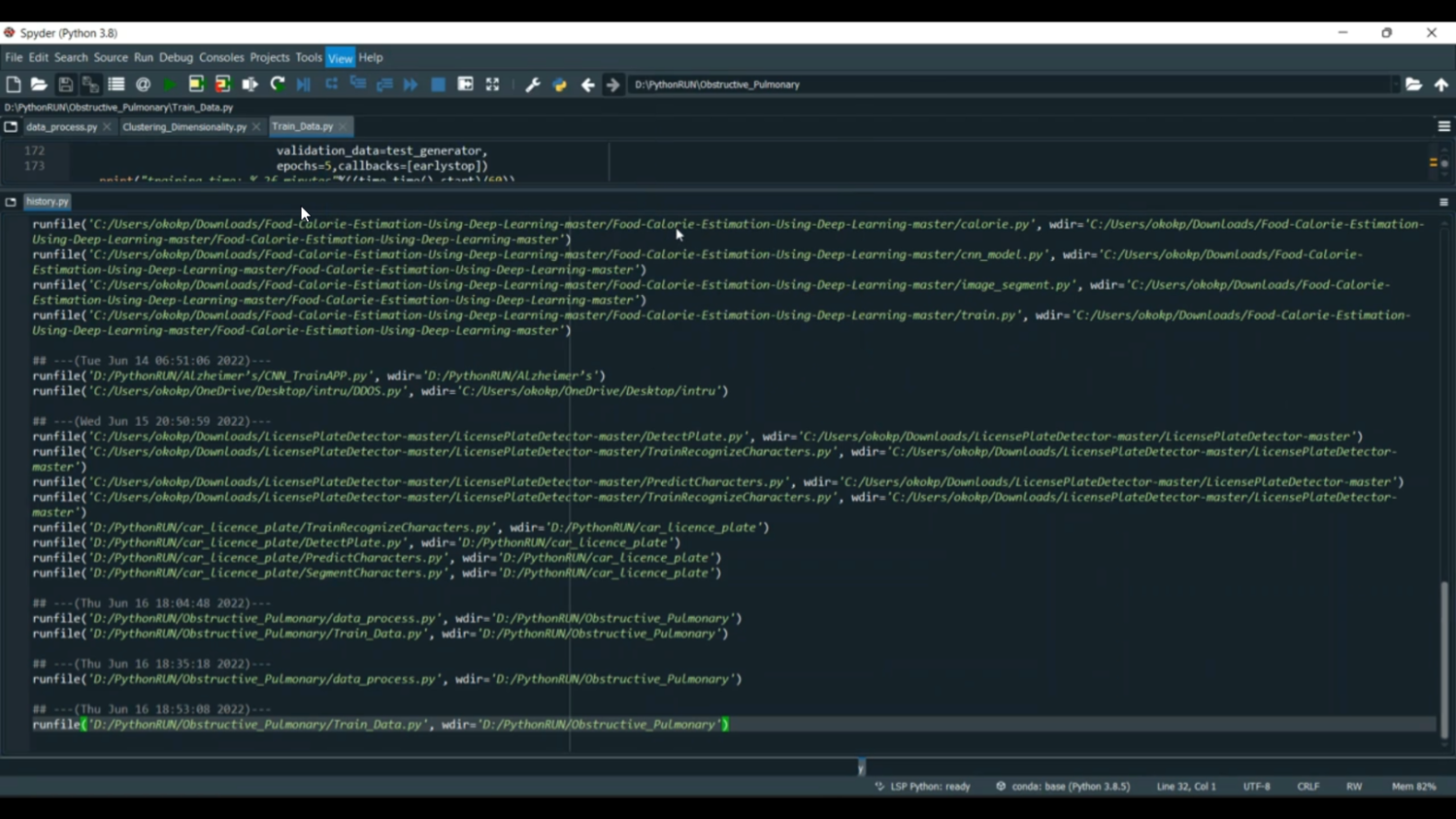Open Preferences via the wrench icon
Image resolution: width=1456 pixels, height=819 pixels.
533,84
